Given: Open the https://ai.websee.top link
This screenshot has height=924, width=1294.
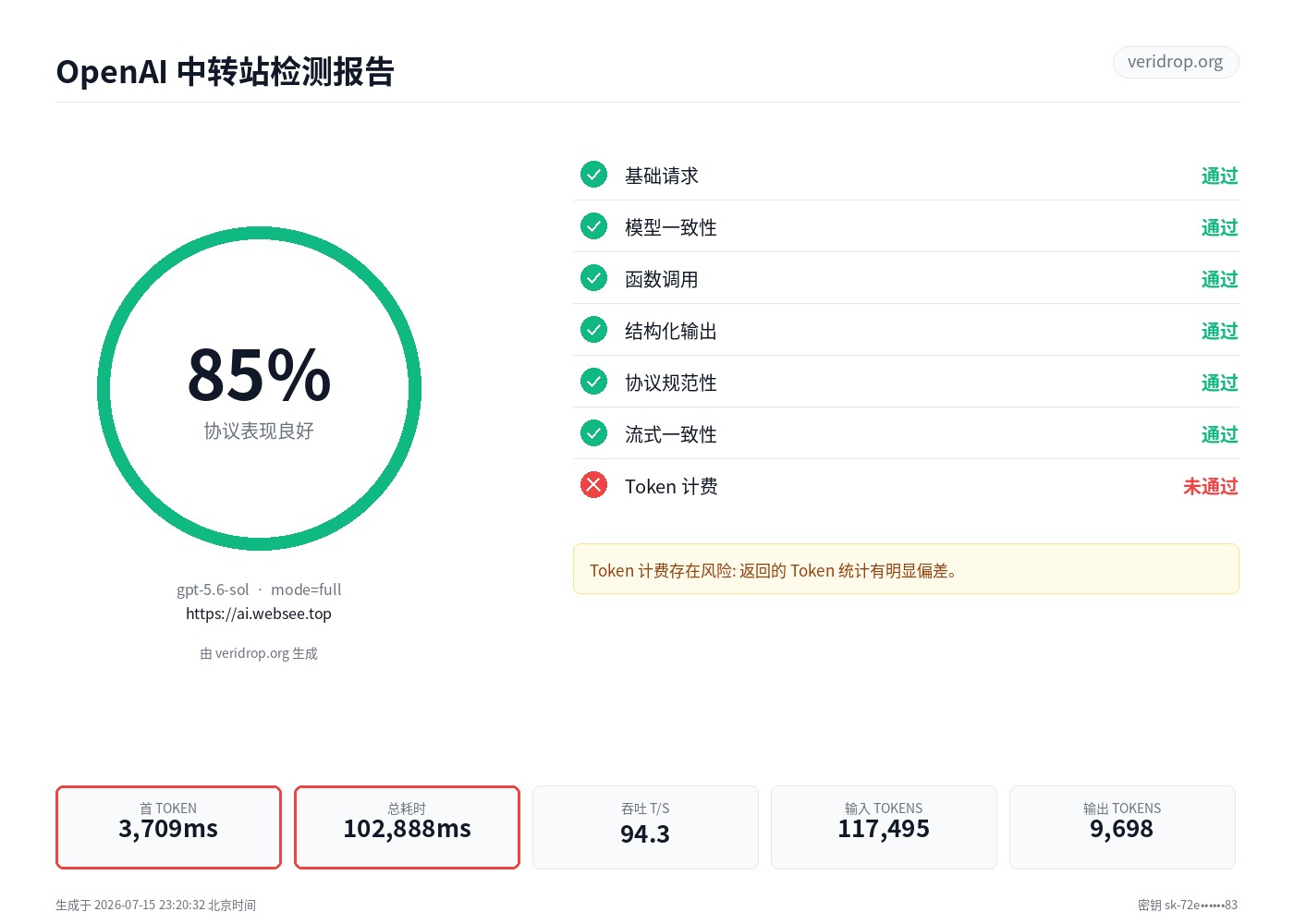Looking at the screenshot, I should tap(259, 614).
